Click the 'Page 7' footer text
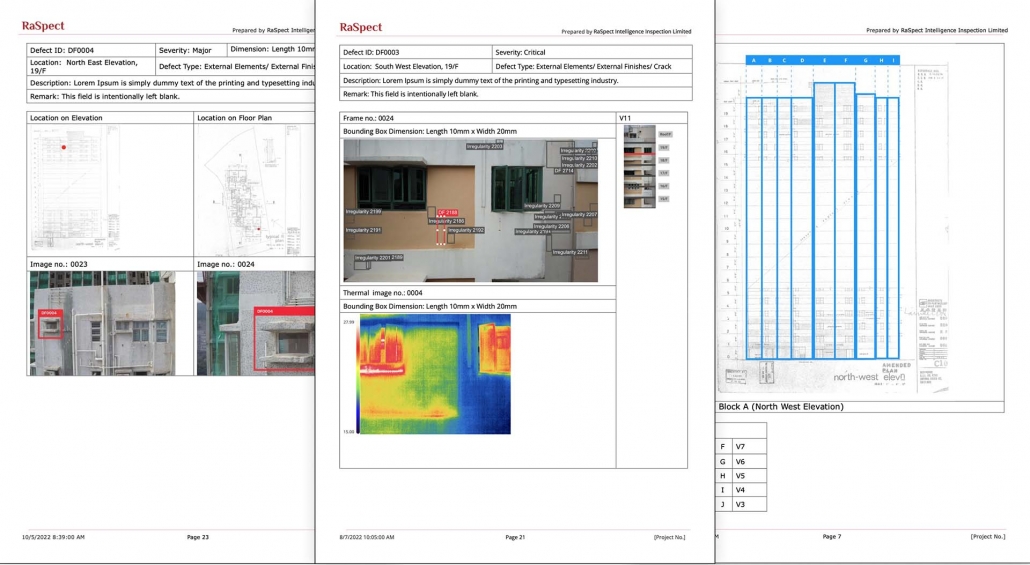The height and width of the screenshot is (565, 1030). pos(832,536)
